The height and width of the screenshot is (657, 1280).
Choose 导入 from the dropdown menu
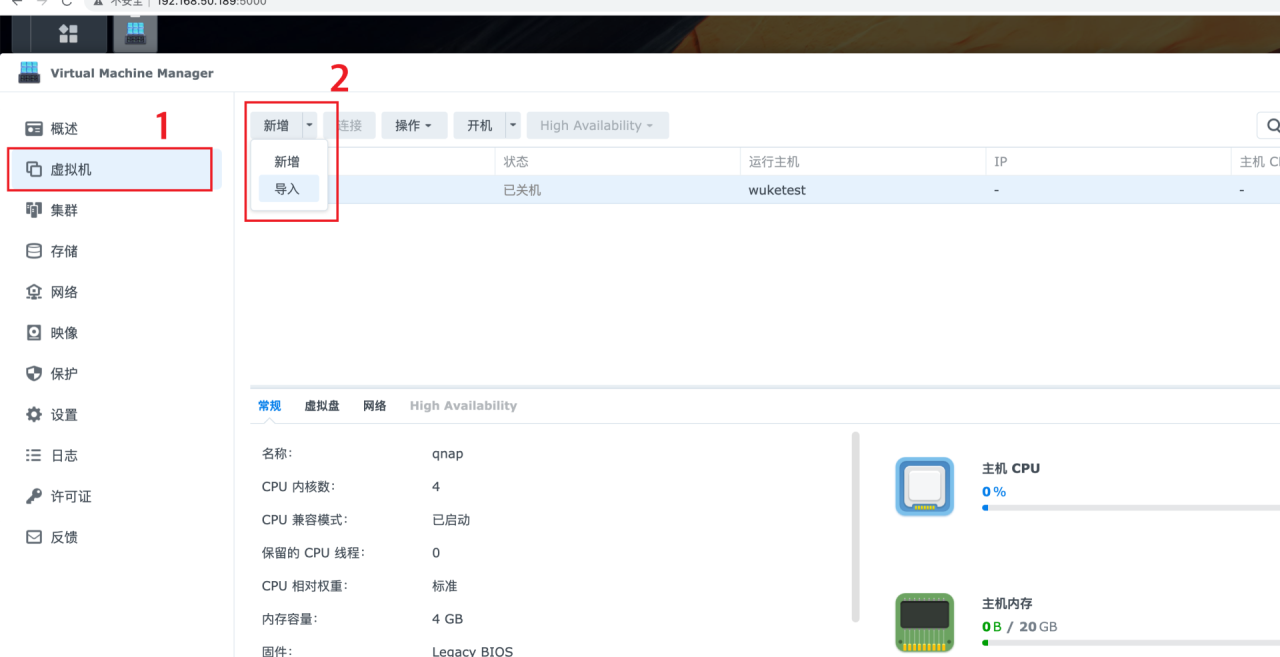coord(288,189)
